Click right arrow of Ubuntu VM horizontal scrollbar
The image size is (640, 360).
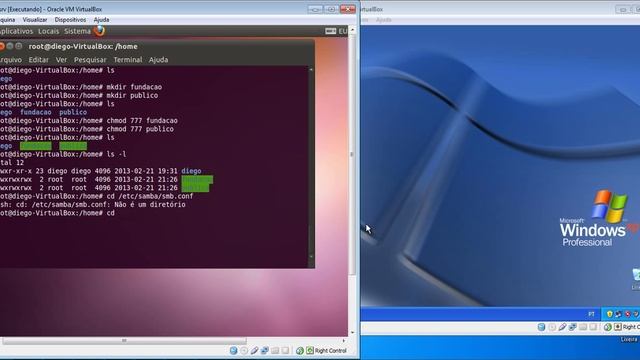(344, 340)
